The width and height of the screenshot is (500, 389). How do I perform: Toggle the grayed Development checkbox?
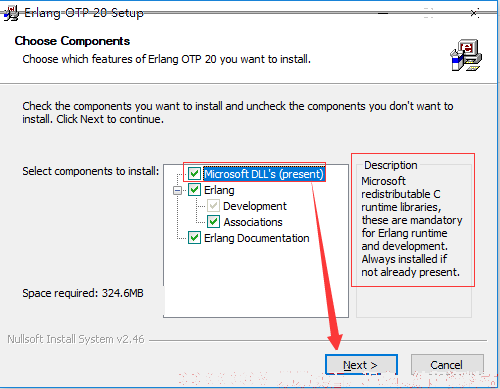[213, 206]
